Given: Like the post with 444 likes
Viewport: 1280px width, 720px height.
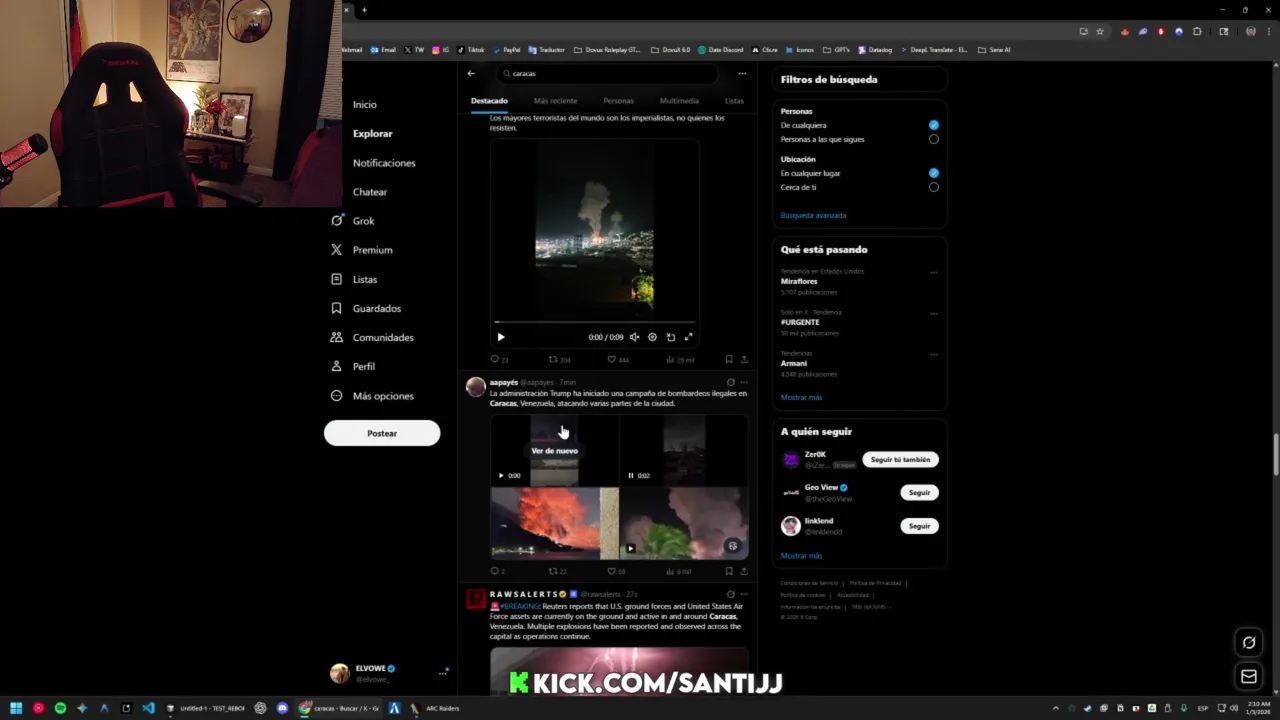Looking at the screenshot, I should (x=618, y=360).
